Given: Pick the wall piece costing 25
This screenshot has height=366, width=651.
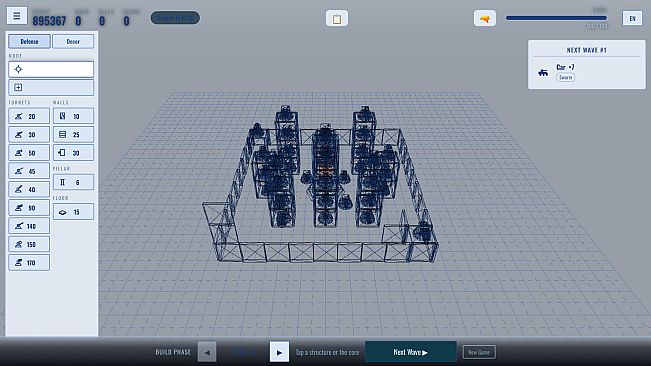Looking at the screenshot, I should 73,134.
